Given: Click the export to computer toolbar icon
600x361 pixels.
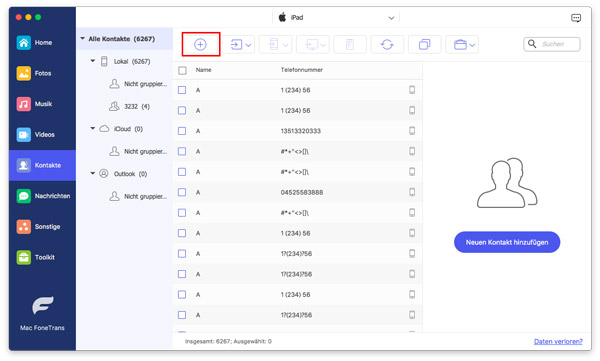Looking at the screenshot, I should 312,45.
